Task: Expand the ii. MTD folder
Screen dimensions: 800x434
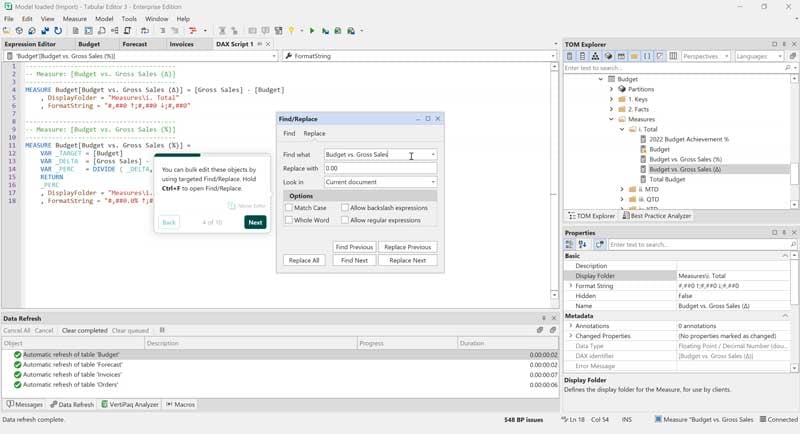Action: (x=622, y=189)
